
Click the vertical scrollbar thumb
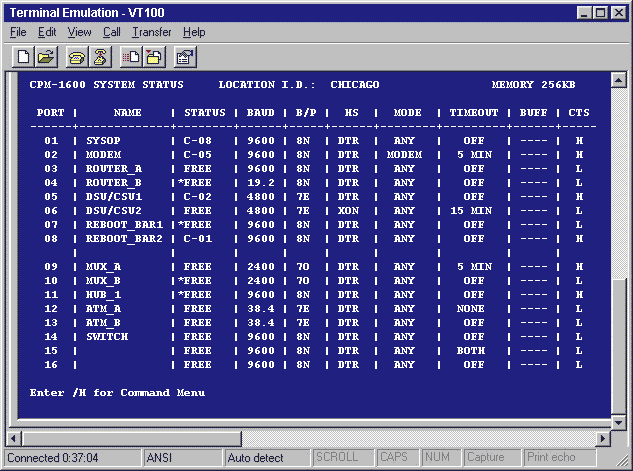[618, 346]
